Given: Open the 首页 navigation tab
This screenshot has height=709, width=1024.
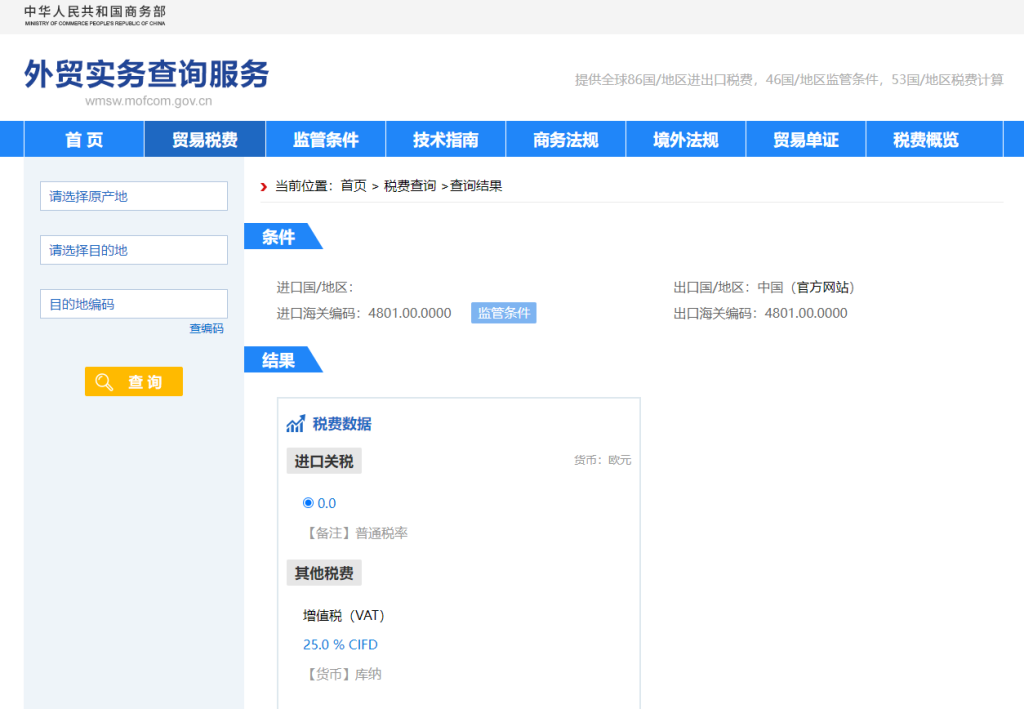Looking at the screenshot, I should click(84, 139).
